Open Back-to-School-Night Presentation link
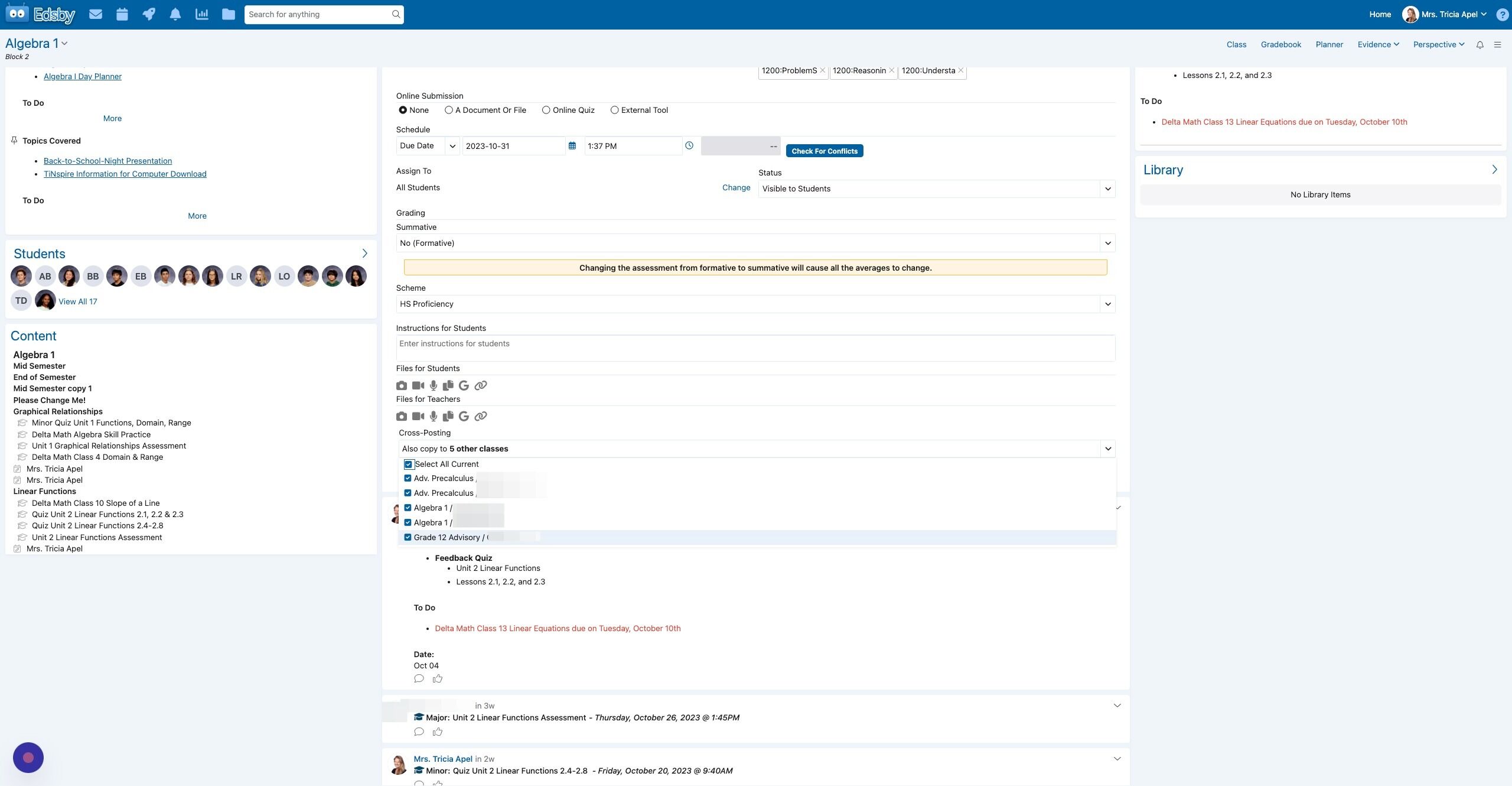1512x786 pixels. pos(107,161)
